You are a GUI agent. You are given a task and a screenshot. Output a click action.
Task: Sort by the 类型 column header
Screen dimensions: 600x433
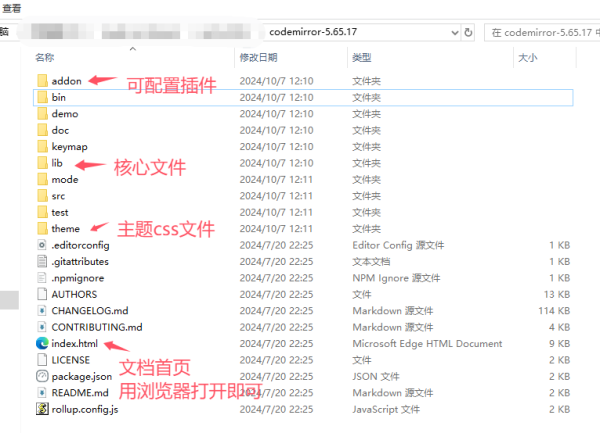362,57
